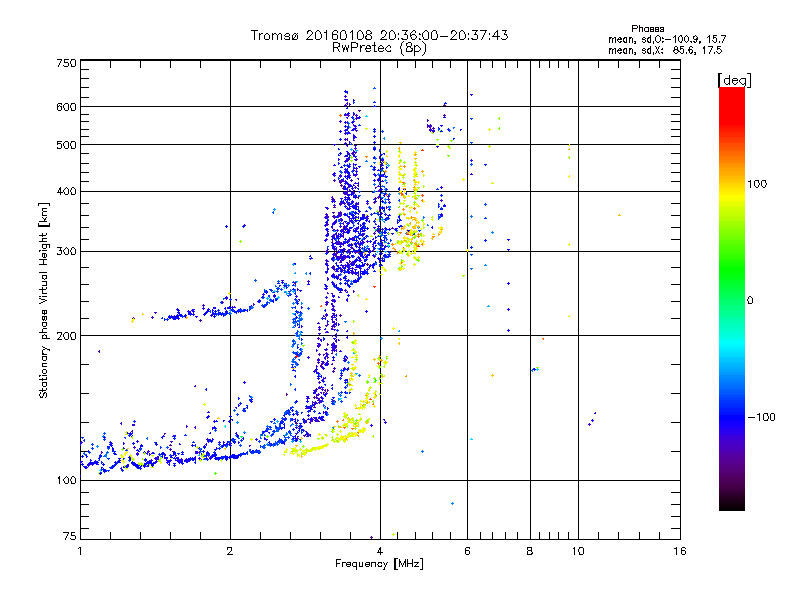Click the x-axis frequency tick label "2"
Viewport: 800px width, 600px height.
click(230, 551)
